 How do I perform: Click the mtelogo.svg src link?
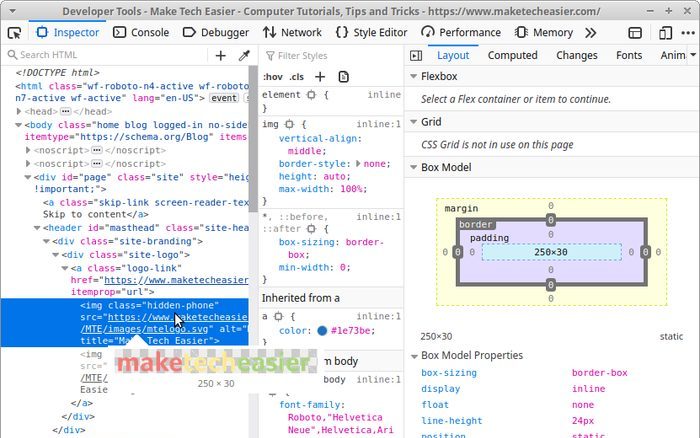144,329
